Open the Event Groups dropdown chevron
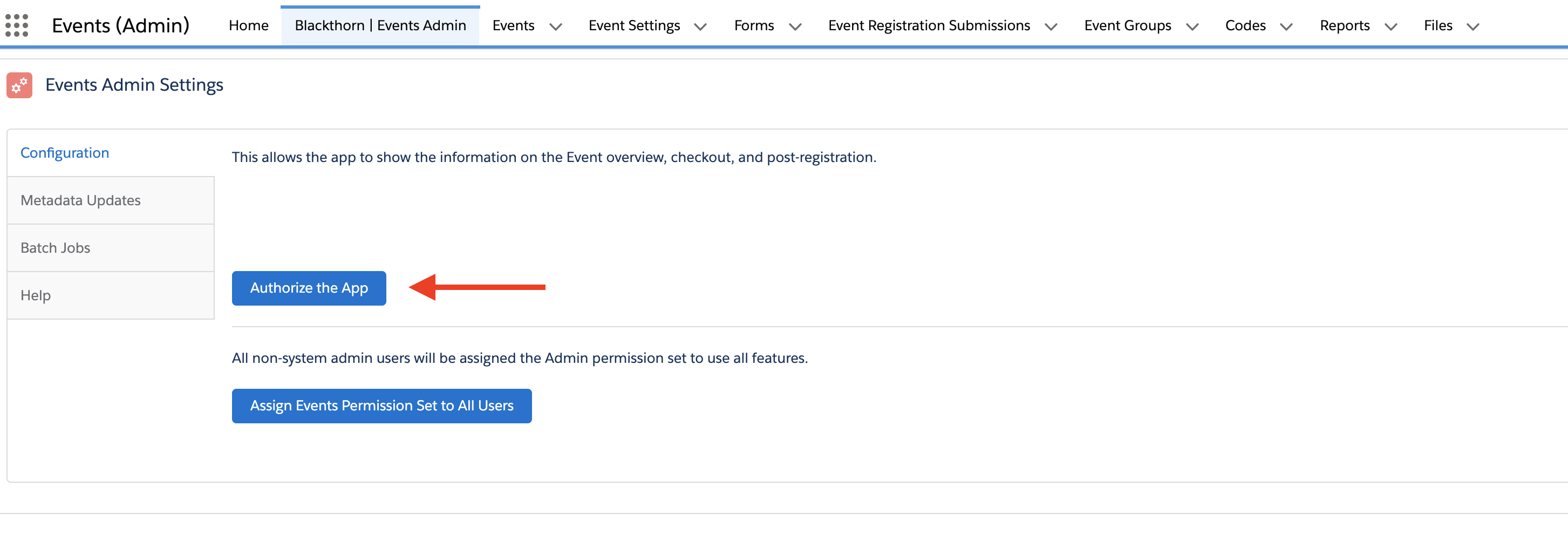Image resolution: width=1568 pixels, height=554 pixels. 1192,27
